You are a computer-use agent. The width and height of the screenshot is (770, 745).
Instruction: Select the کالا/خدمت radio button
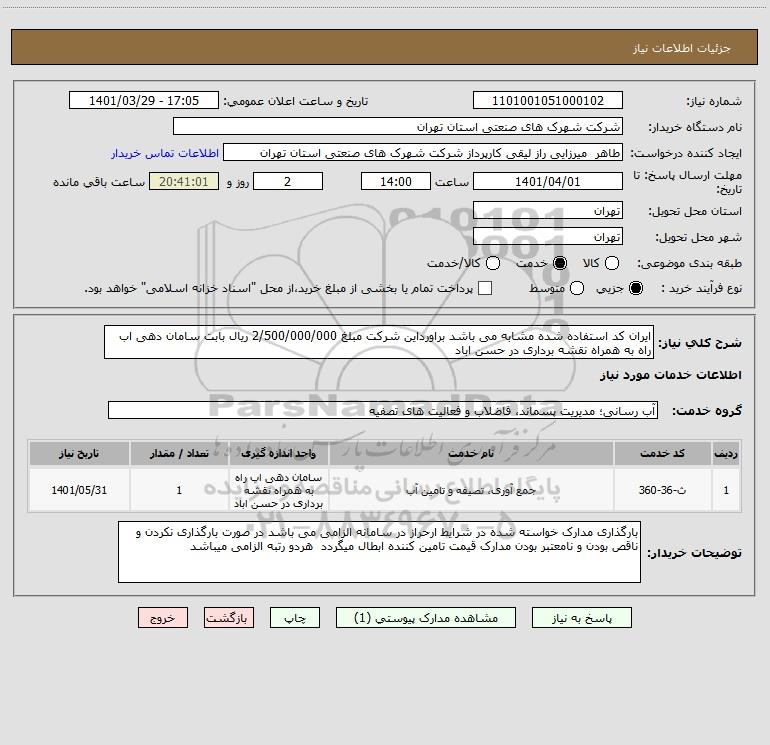[493, 263]
